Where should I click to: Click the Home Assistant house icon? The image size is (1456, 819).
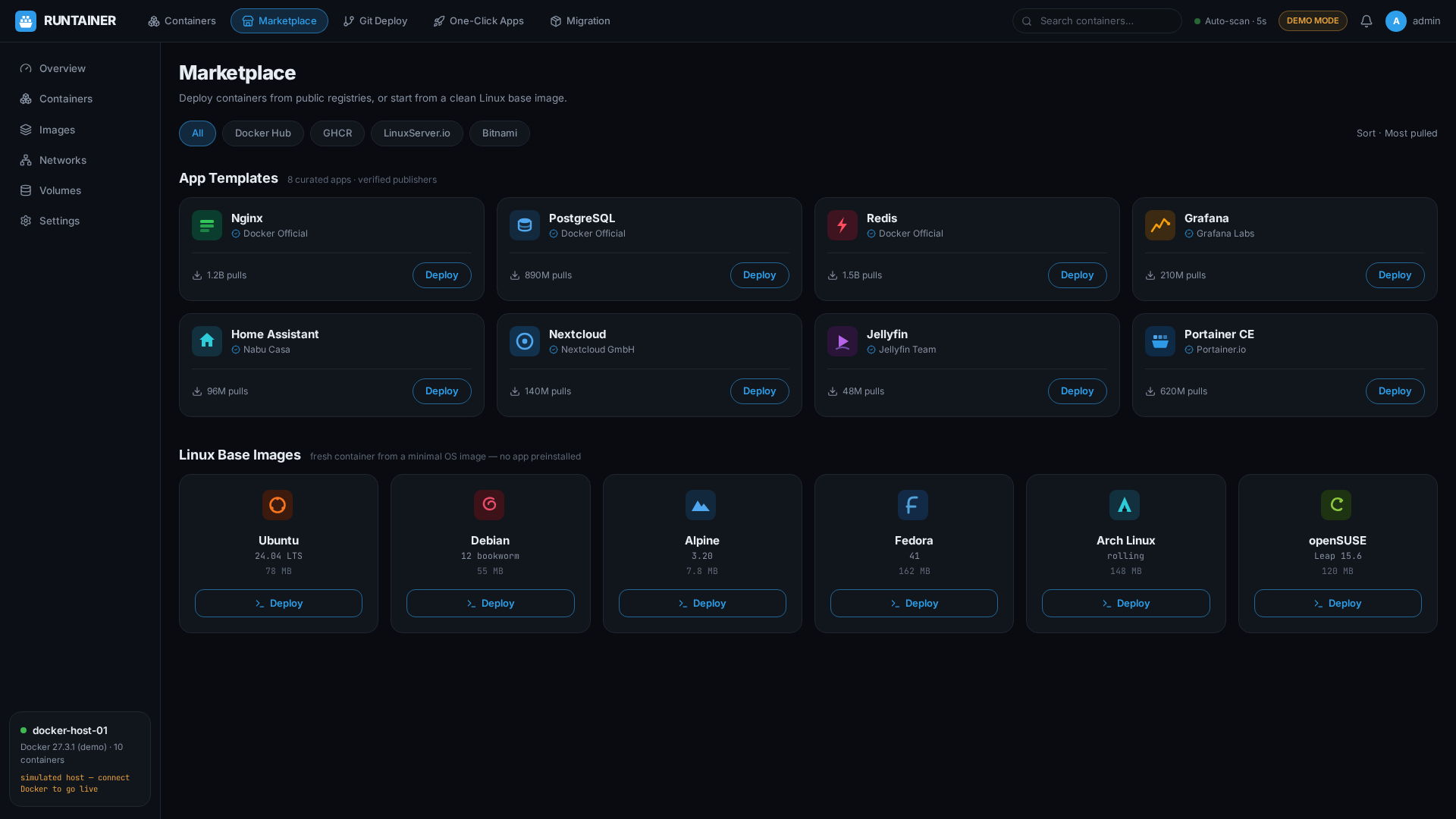(x=207, y=341)
